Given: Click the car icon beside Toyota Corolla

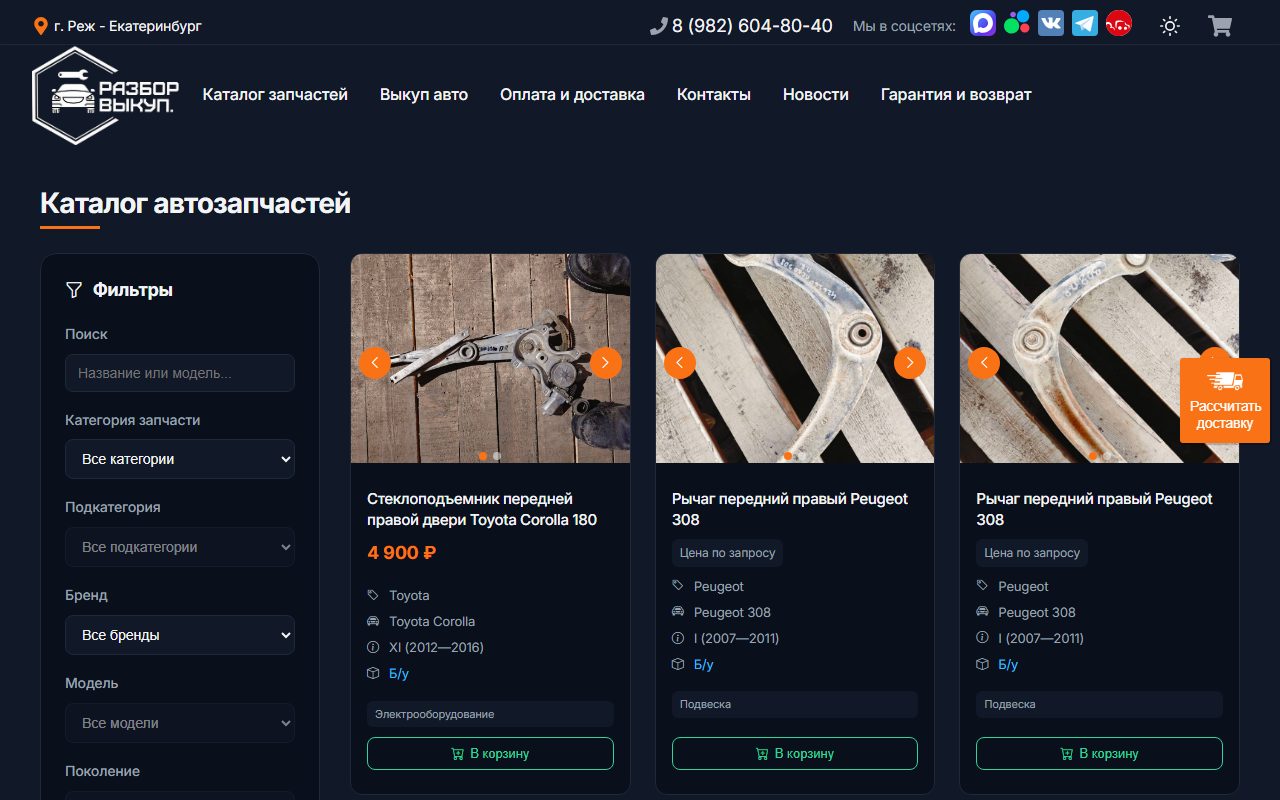Looking at the screenshot, I should point(373,621).
